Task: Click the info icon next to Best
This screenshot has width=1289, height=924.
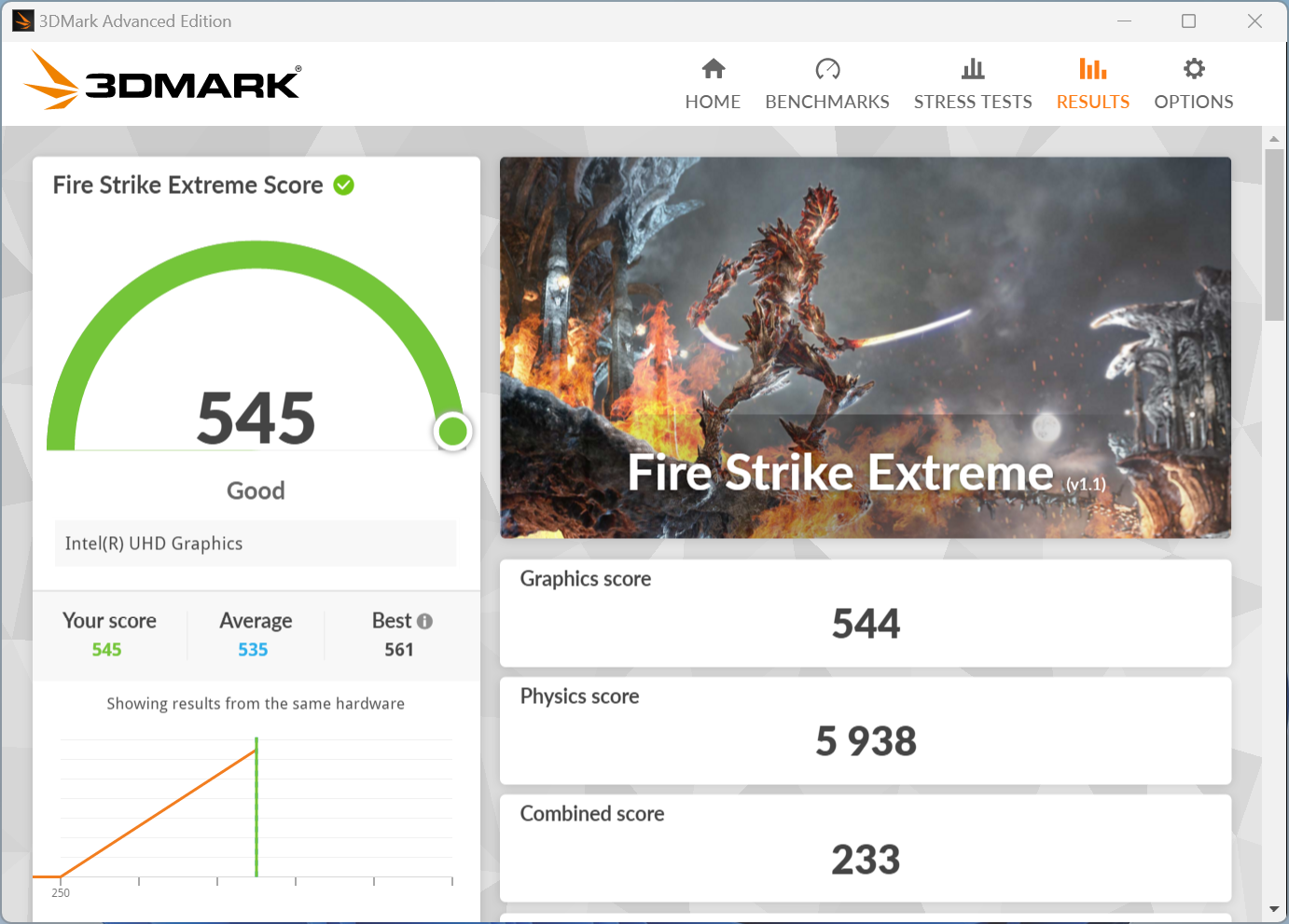Action: (x=424, y=621)
